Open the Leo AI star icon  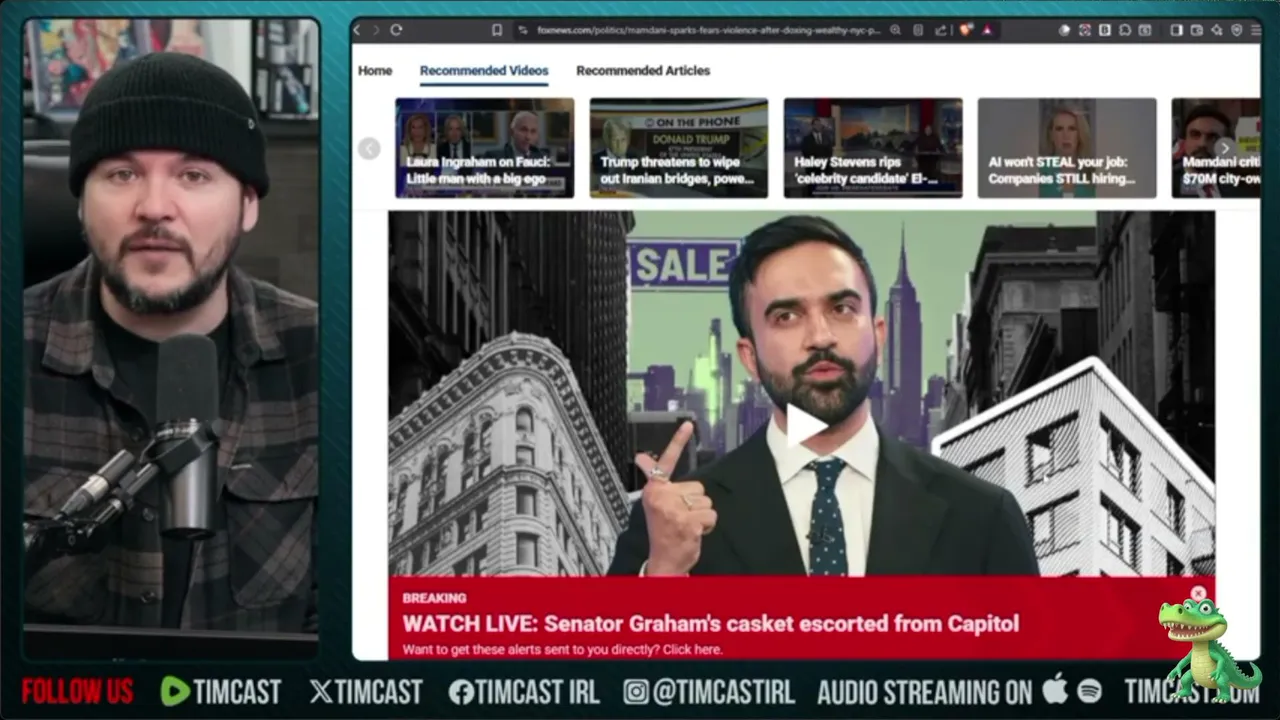pyautogui.click(x=1218, y=30)
